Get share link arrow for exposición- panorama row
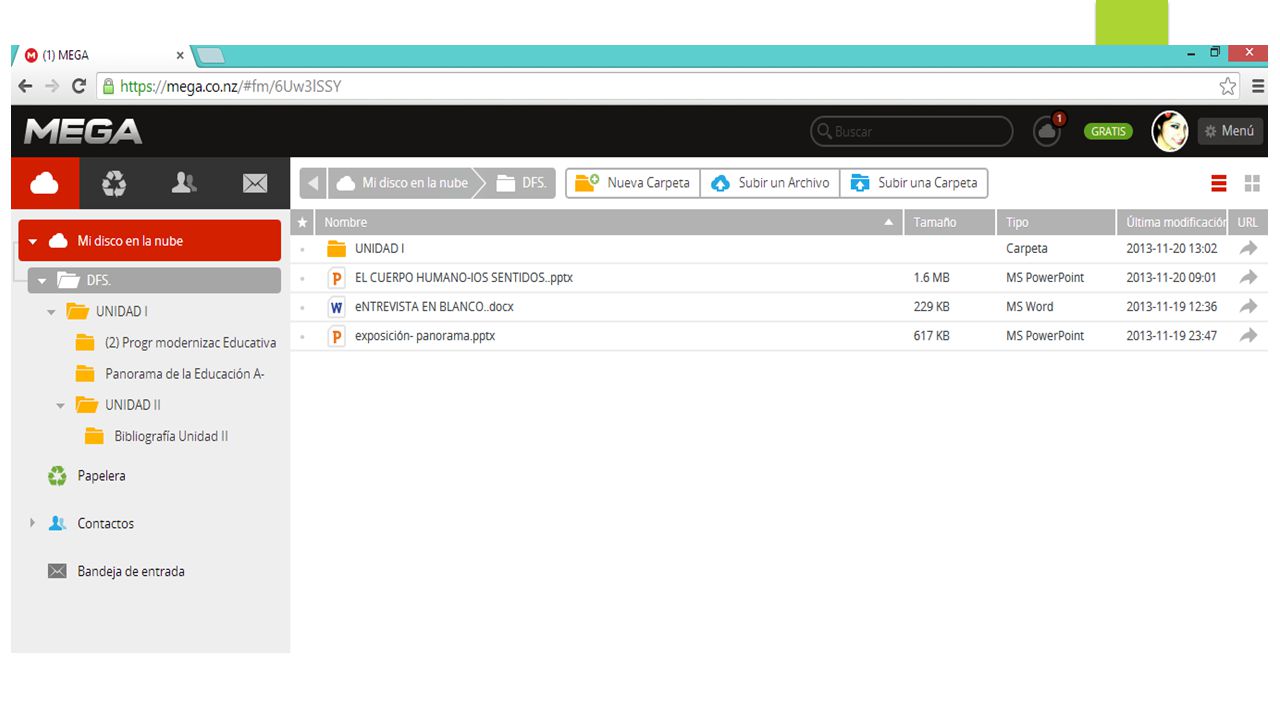 click(x=1248, y=335)
